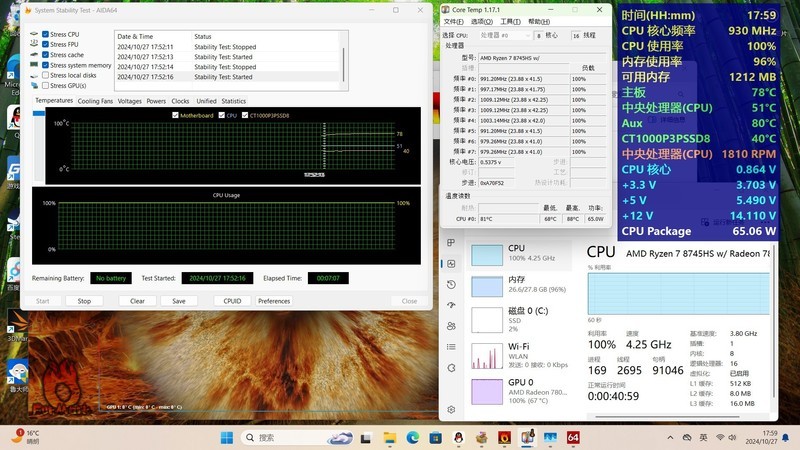Open Wi-Fi and volume quick settings
The width and height of the screenshot is (800, 450).
coord(727,437)
